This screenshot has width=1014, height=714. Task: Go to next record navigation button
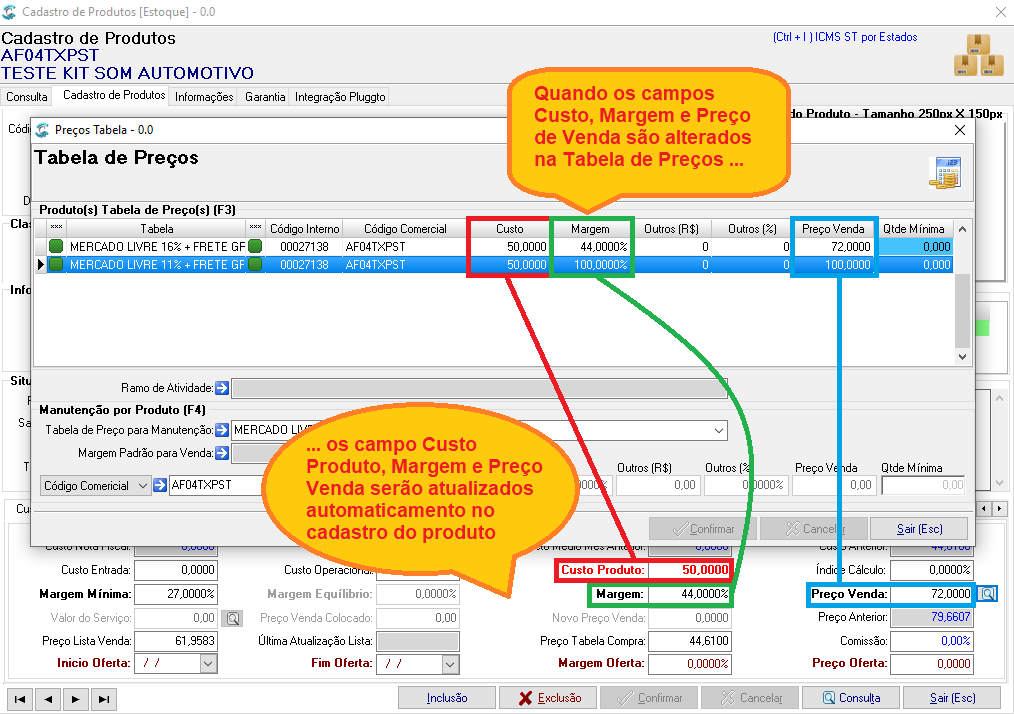(x=76, y=699)
